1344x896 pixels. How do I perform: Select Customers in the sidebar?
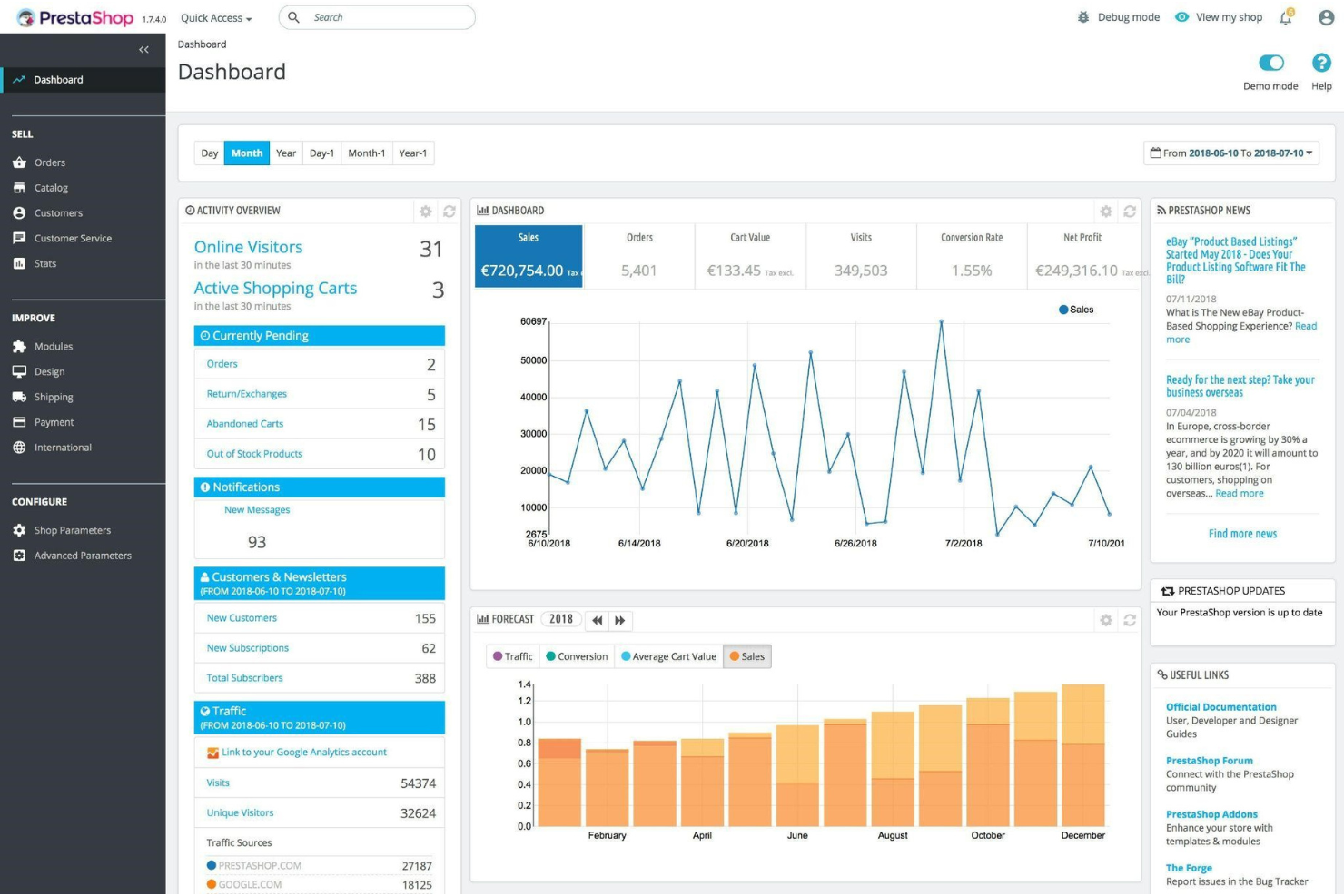pyautogui.click(x=58, y=212)
